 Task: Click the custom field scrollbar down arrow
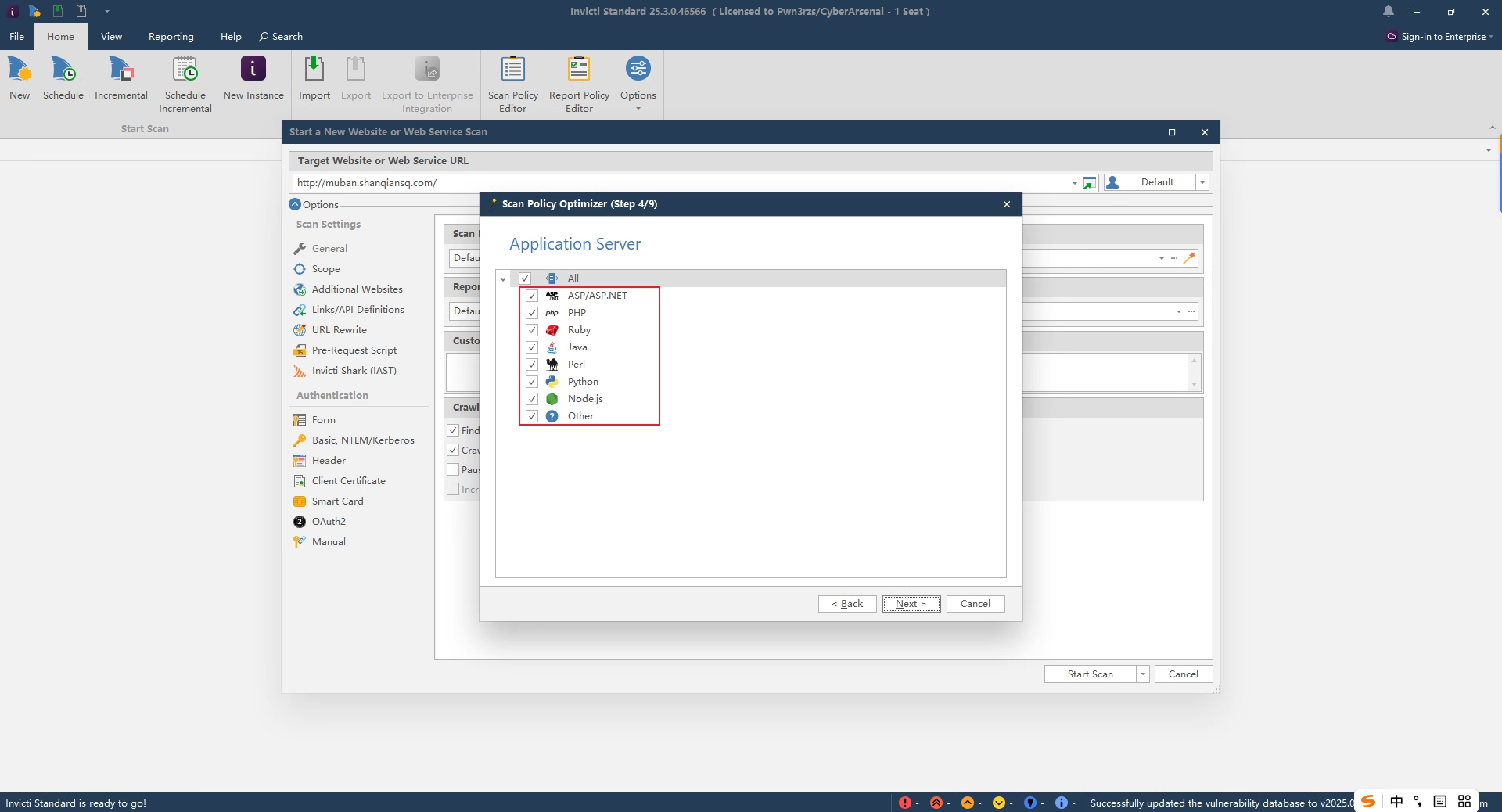(x=1194, y=384)
